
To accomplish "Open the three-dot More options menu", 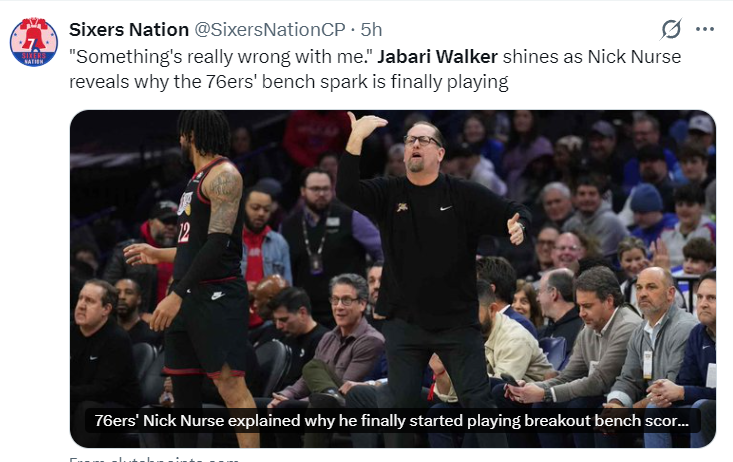I will 705,28.
